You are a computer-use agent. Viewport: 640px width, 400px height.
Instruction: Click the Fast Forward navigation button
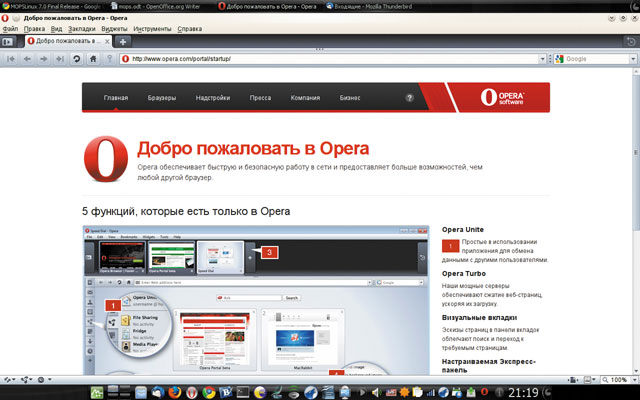click(x=60, y=59)
